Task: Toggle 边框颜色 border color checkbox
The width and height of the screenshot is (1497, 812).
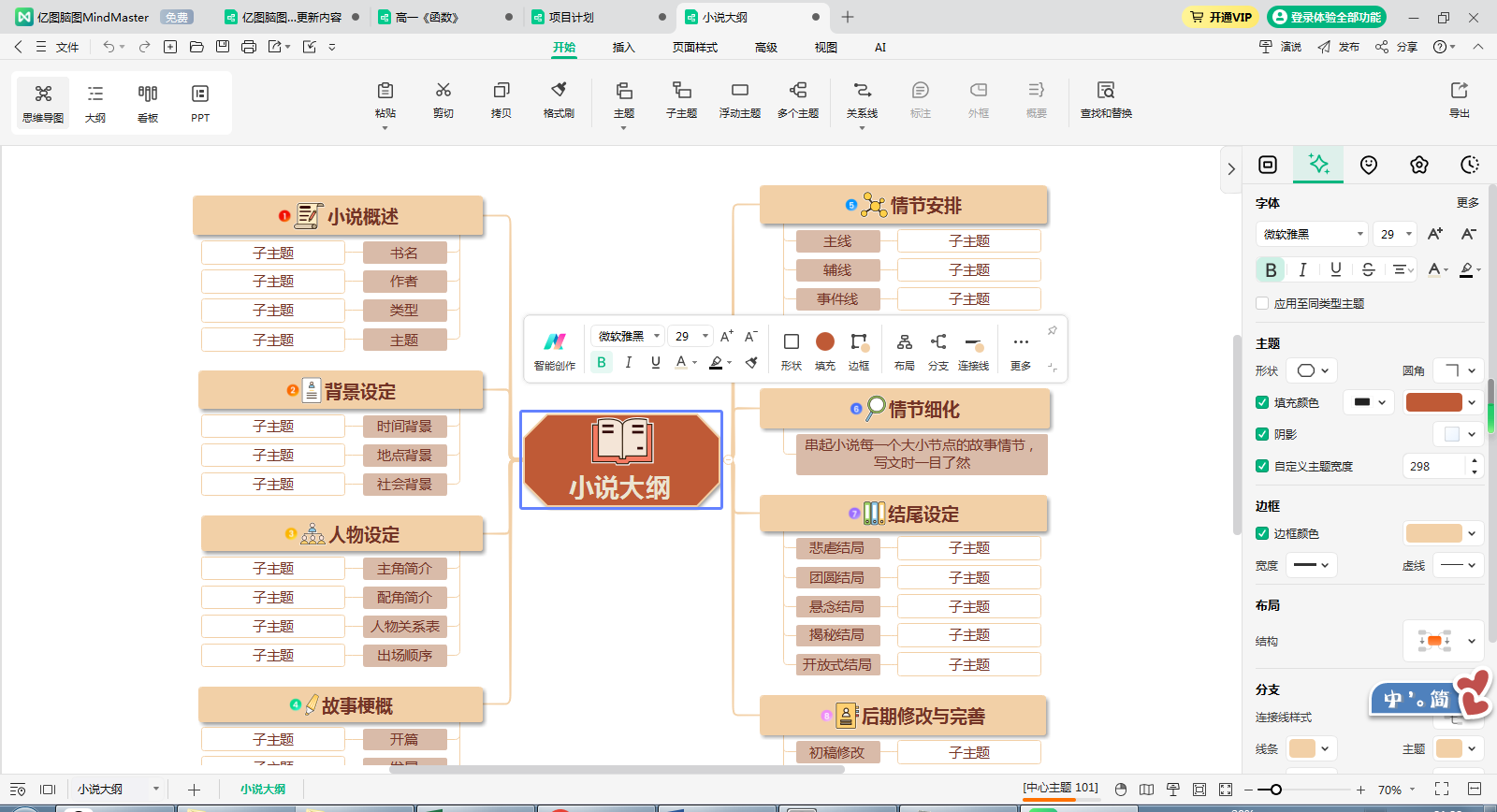Action: click(1262, 533)
